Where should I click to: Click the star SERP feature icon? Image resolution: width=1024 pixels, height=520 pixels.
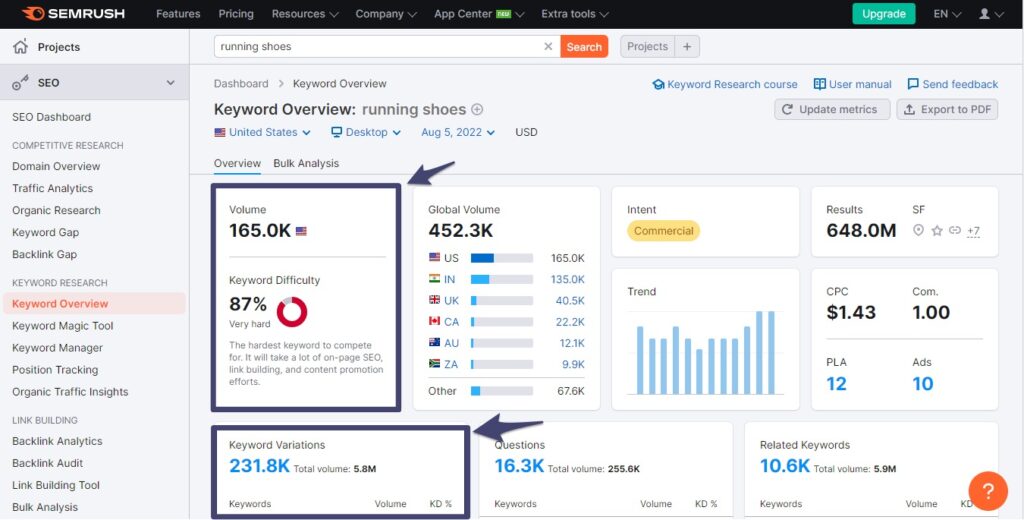[937, 230]
